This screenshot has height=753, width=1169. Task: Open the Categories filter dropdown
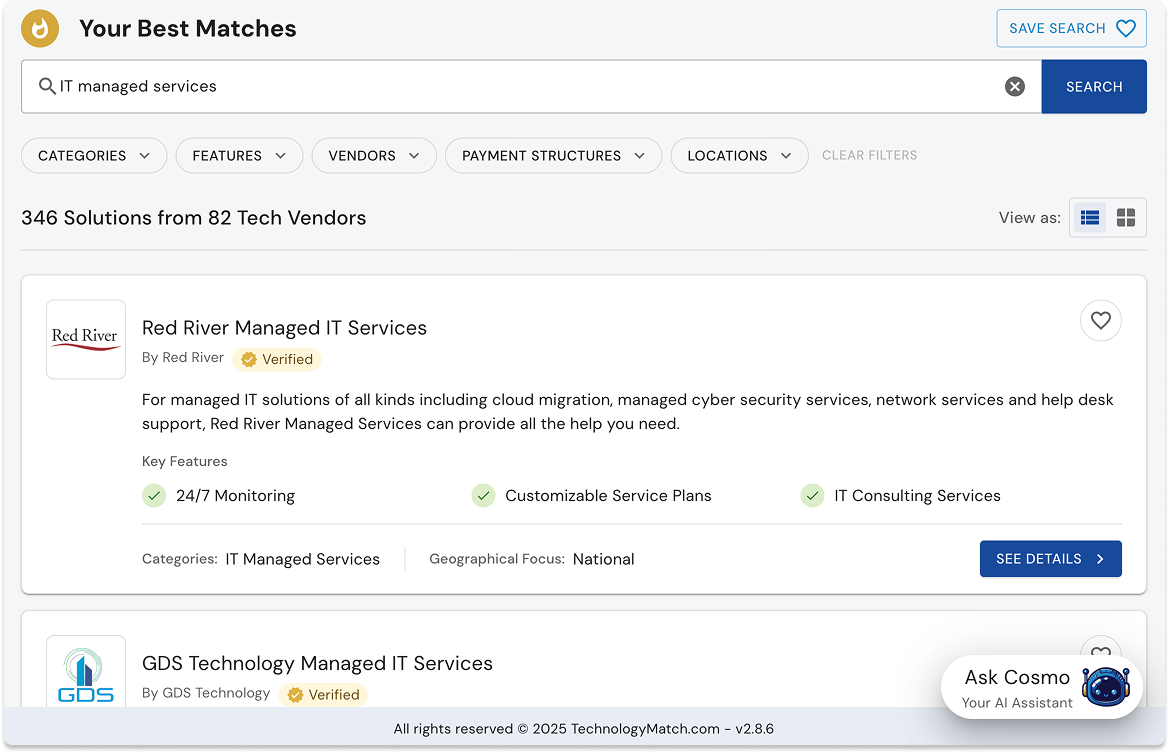(x=94, y=156)
